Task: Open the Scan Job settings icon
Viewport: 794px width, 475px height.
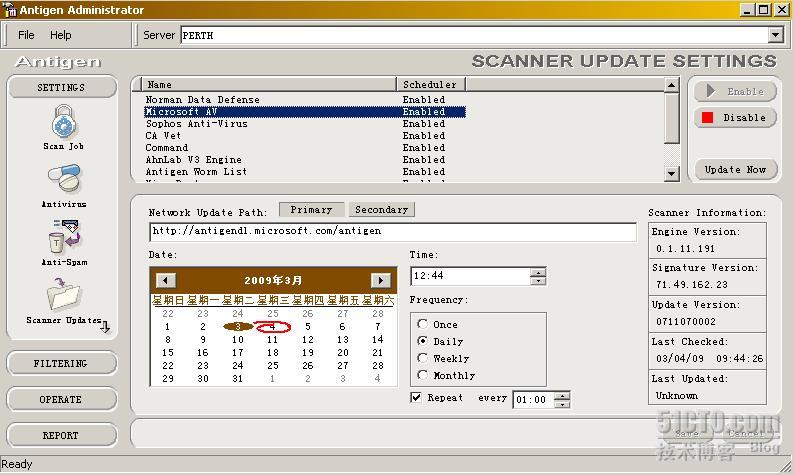Action: point(63,122)
